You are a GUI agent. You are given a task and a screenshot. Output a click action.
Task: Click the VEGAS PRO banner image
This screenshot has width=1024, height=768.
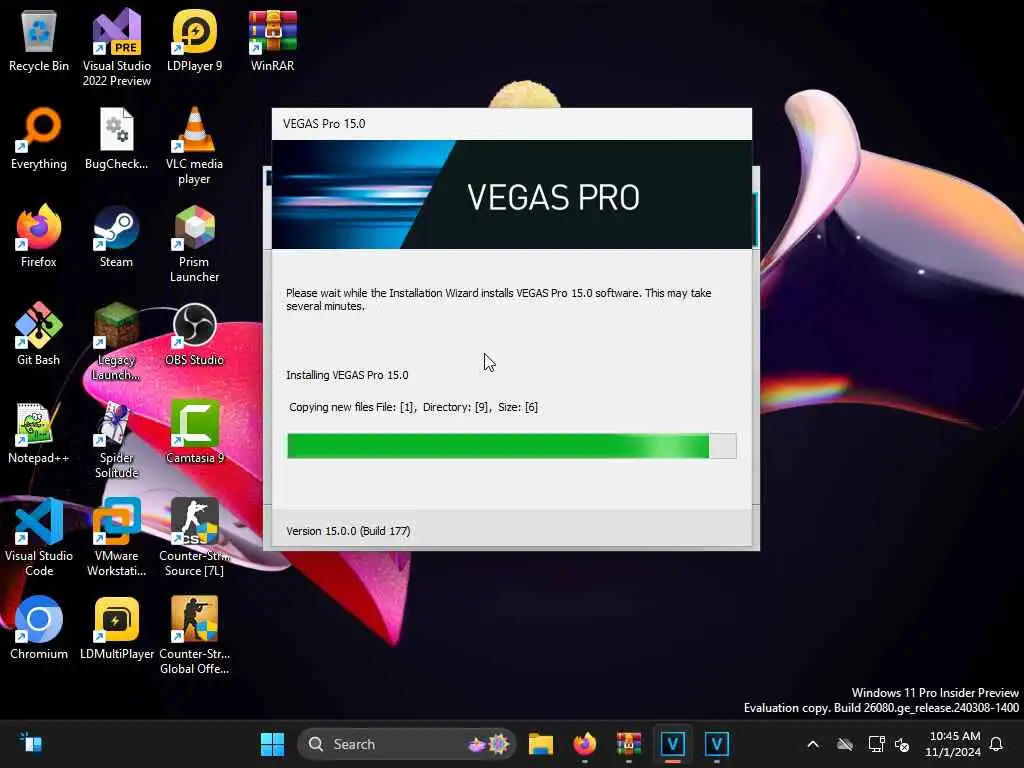[x=511, y=195]
